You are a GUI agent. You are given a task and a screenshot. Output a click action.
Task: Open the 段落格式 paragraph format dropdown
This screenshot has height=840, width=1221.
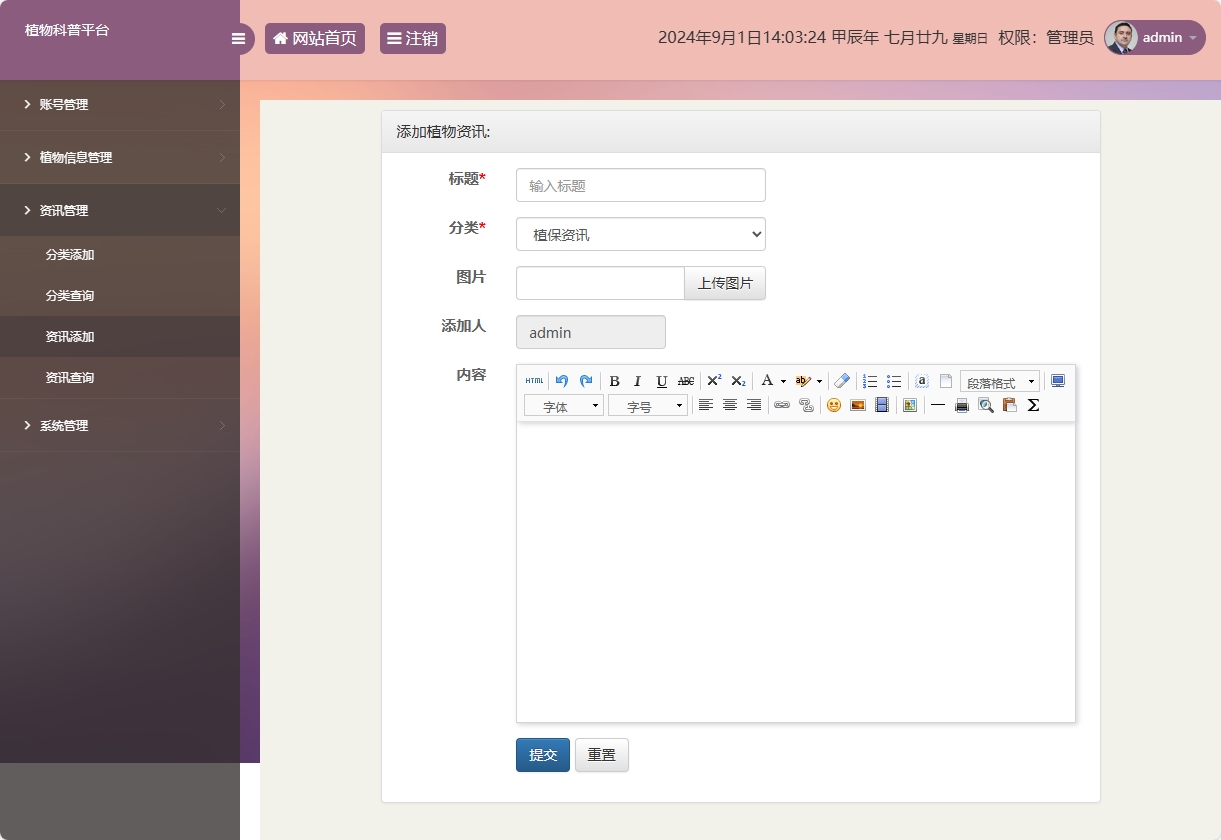(x=999, y=382)
